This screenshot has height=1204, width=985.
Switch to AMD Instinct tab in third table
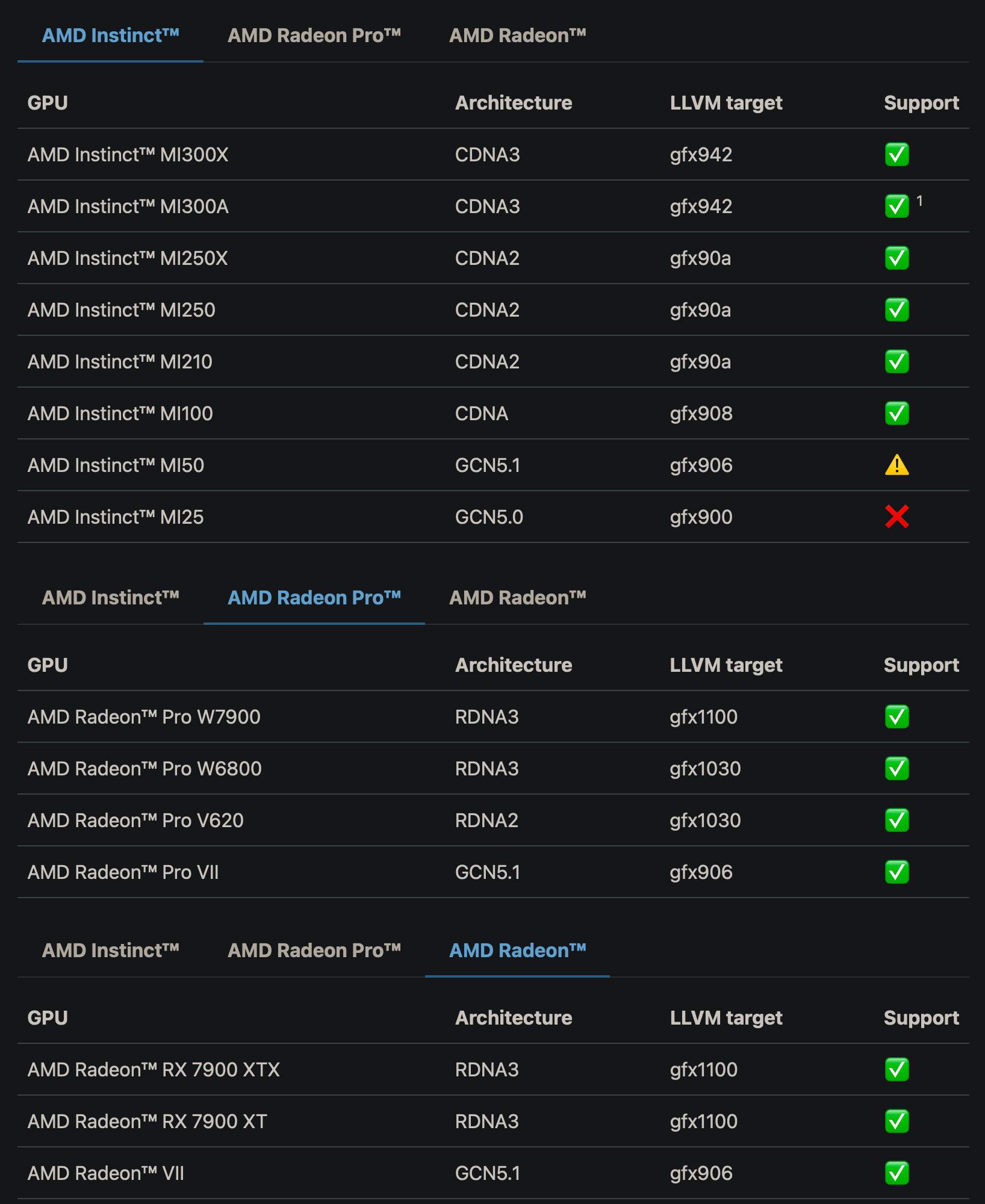pos(110,951)
